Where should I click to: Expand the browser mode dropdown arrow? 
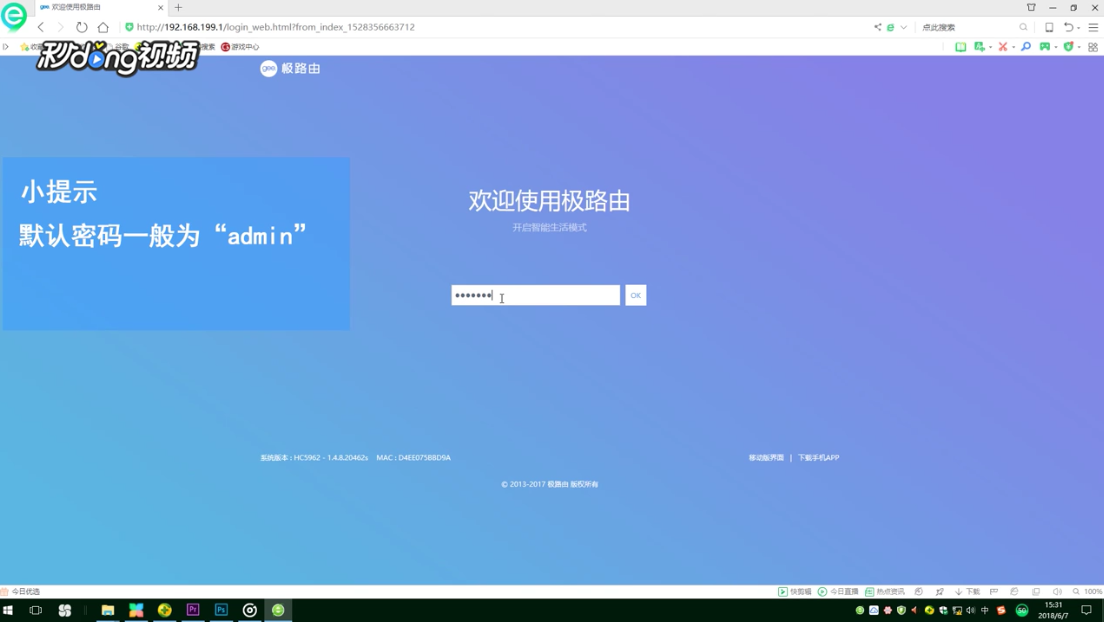point(903,27)
